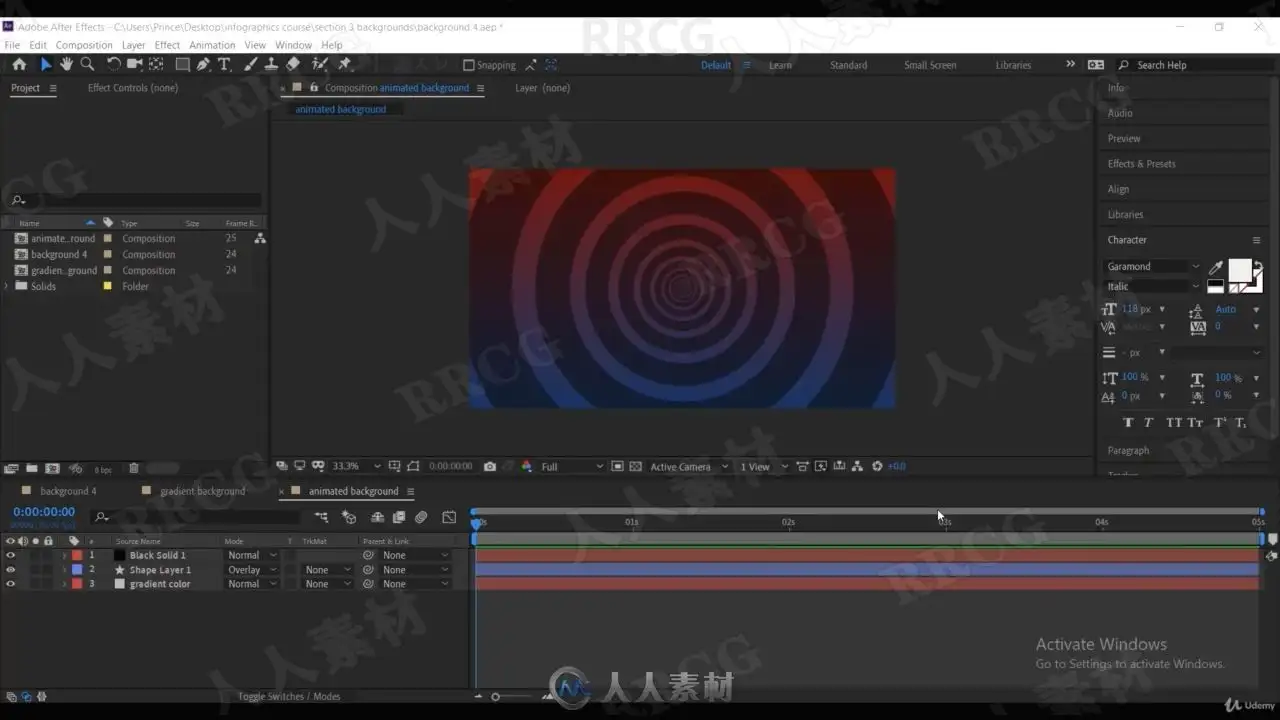Open the Effects & Presets panel
1280x720 pixels.
(x=1141, y=164)
